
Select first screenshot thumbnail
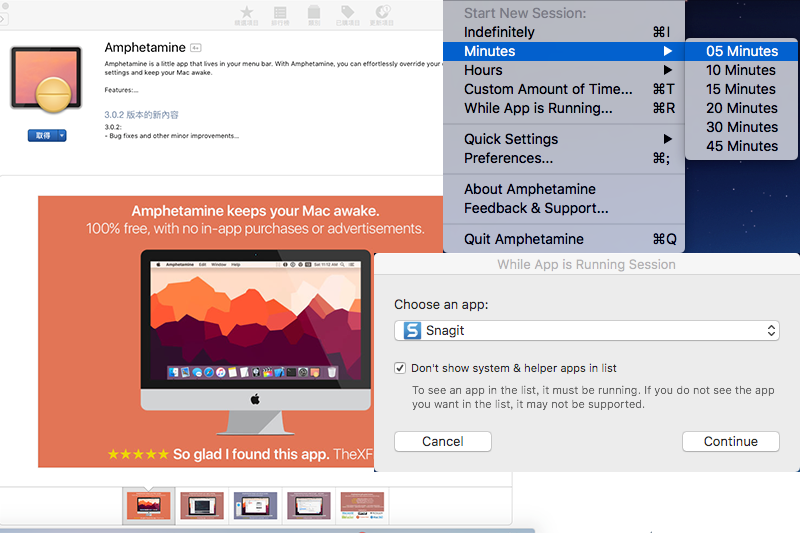click(x=148, y=505)
